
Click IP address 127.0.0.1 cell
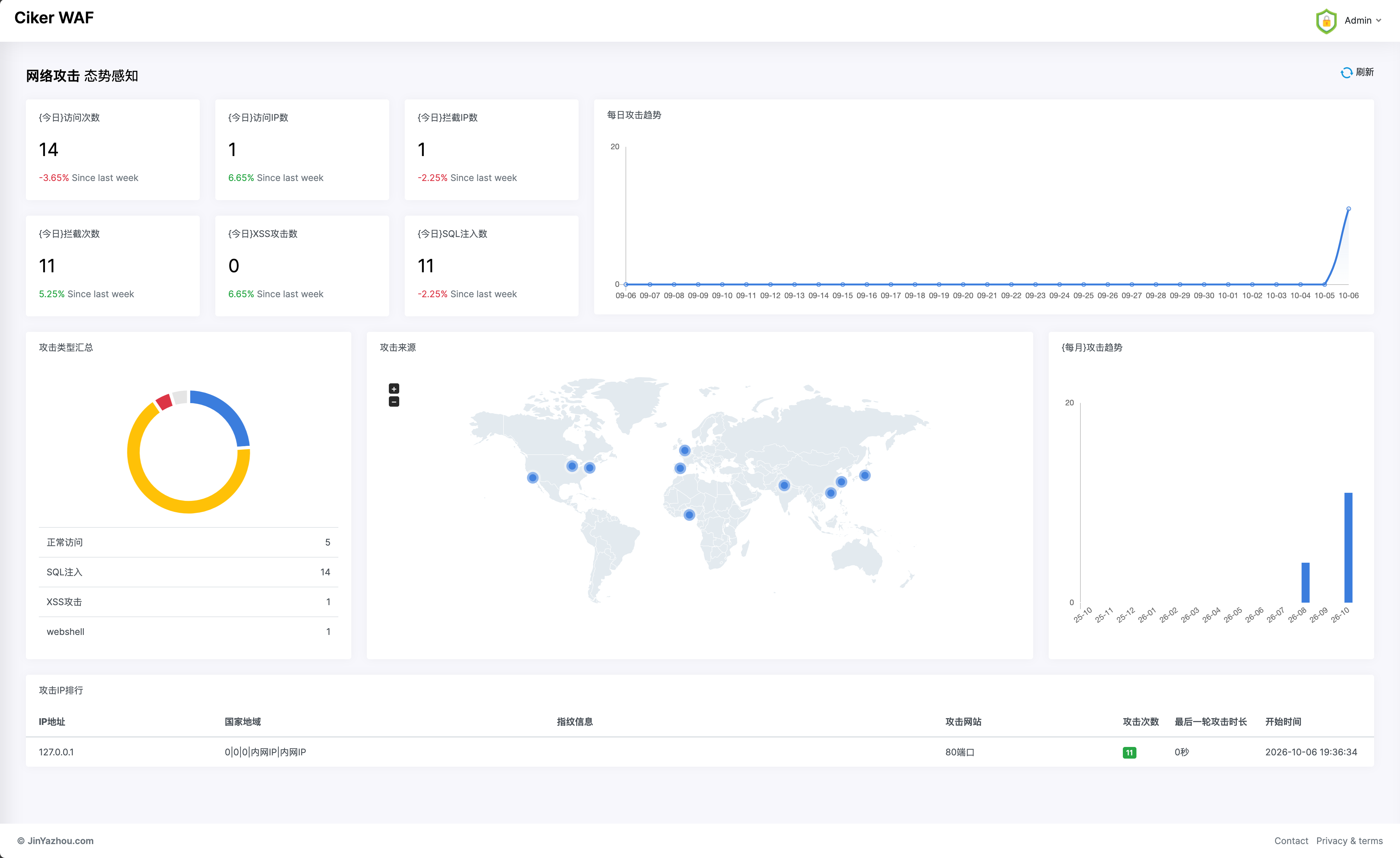56,752
